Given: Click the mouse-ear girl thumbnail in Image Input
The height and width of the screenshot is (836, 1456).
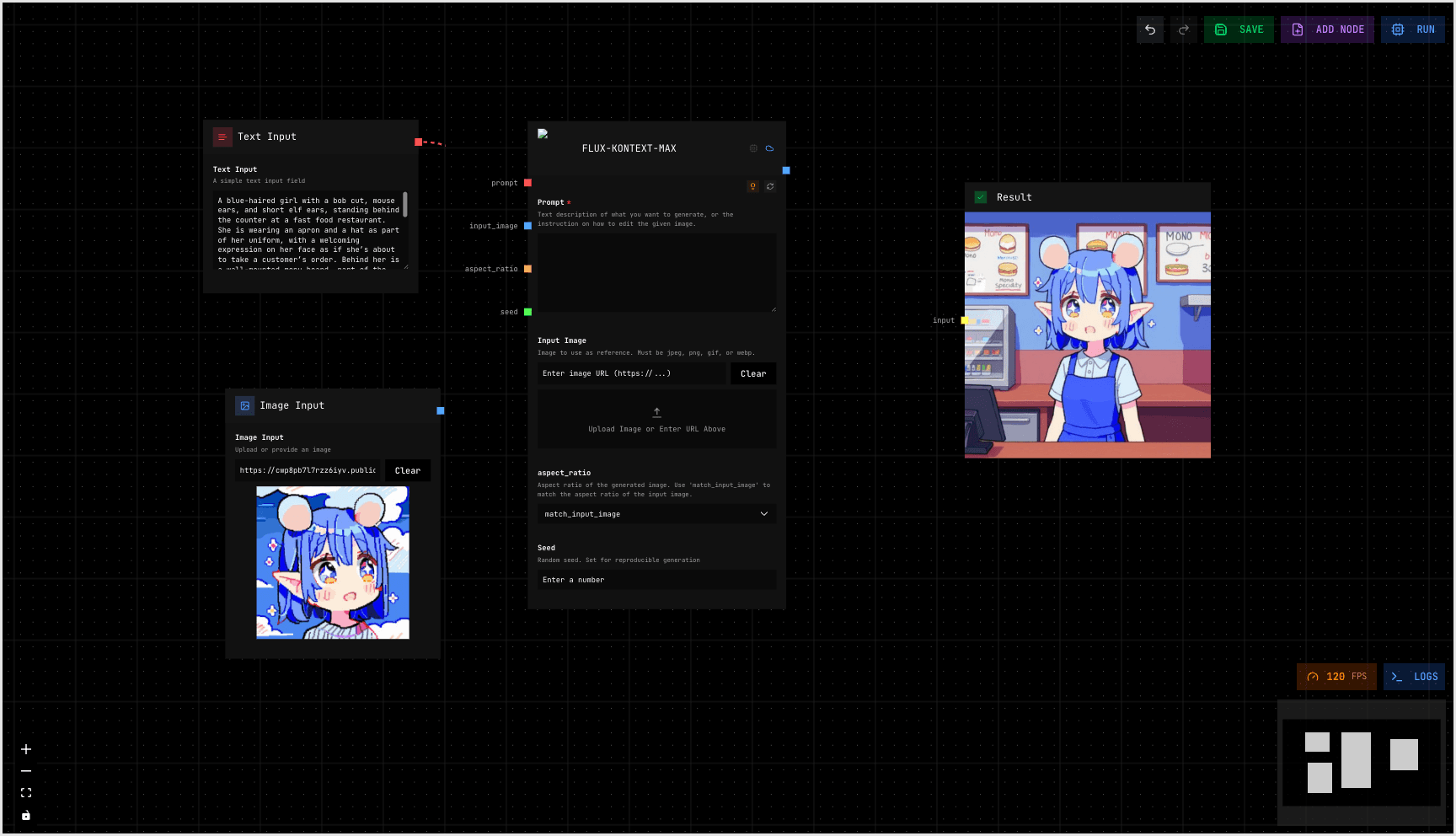Looking at the screenshot, I should click(333, 563).
